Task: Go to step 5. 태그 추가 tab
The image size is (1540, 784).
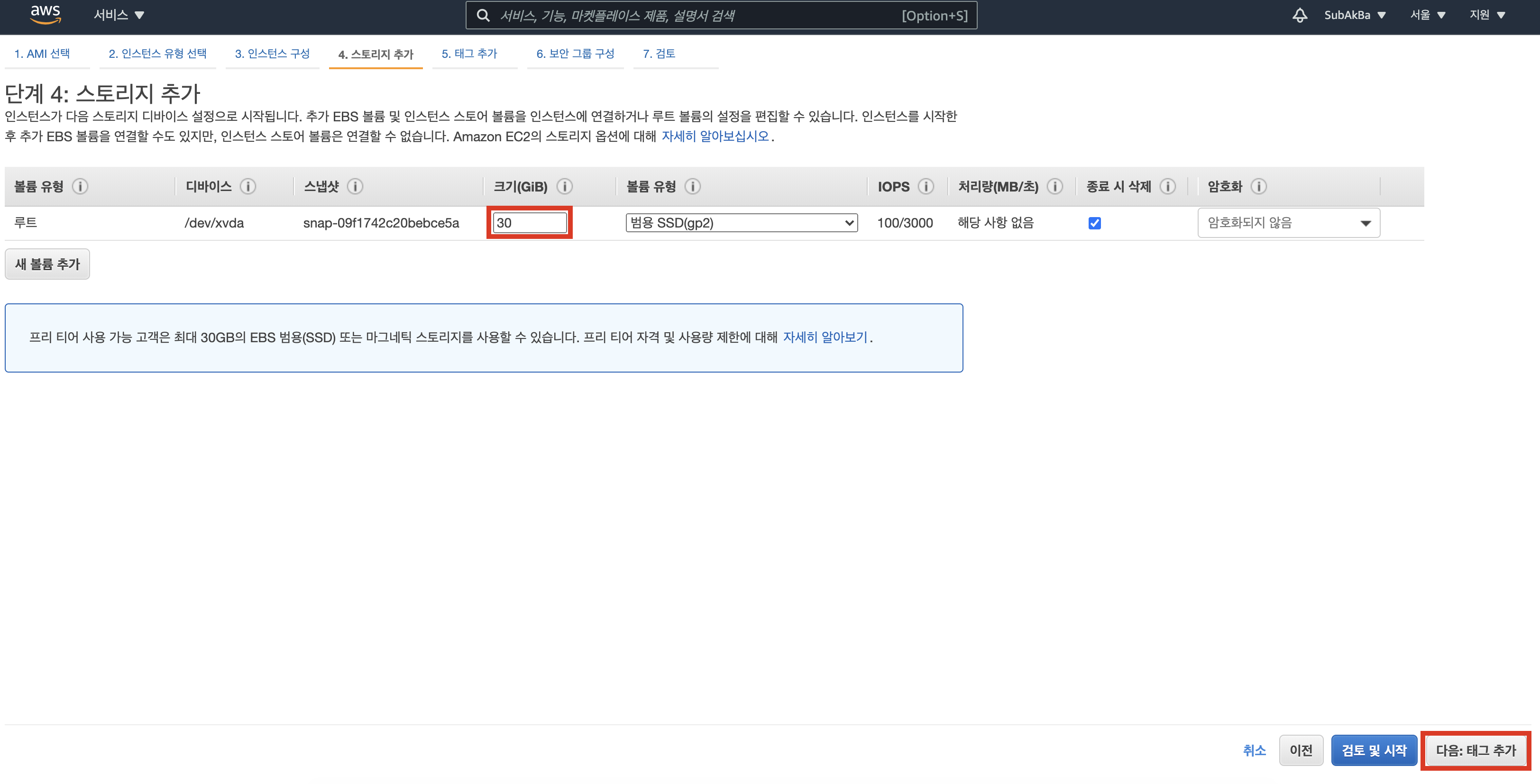Action: 469,54
